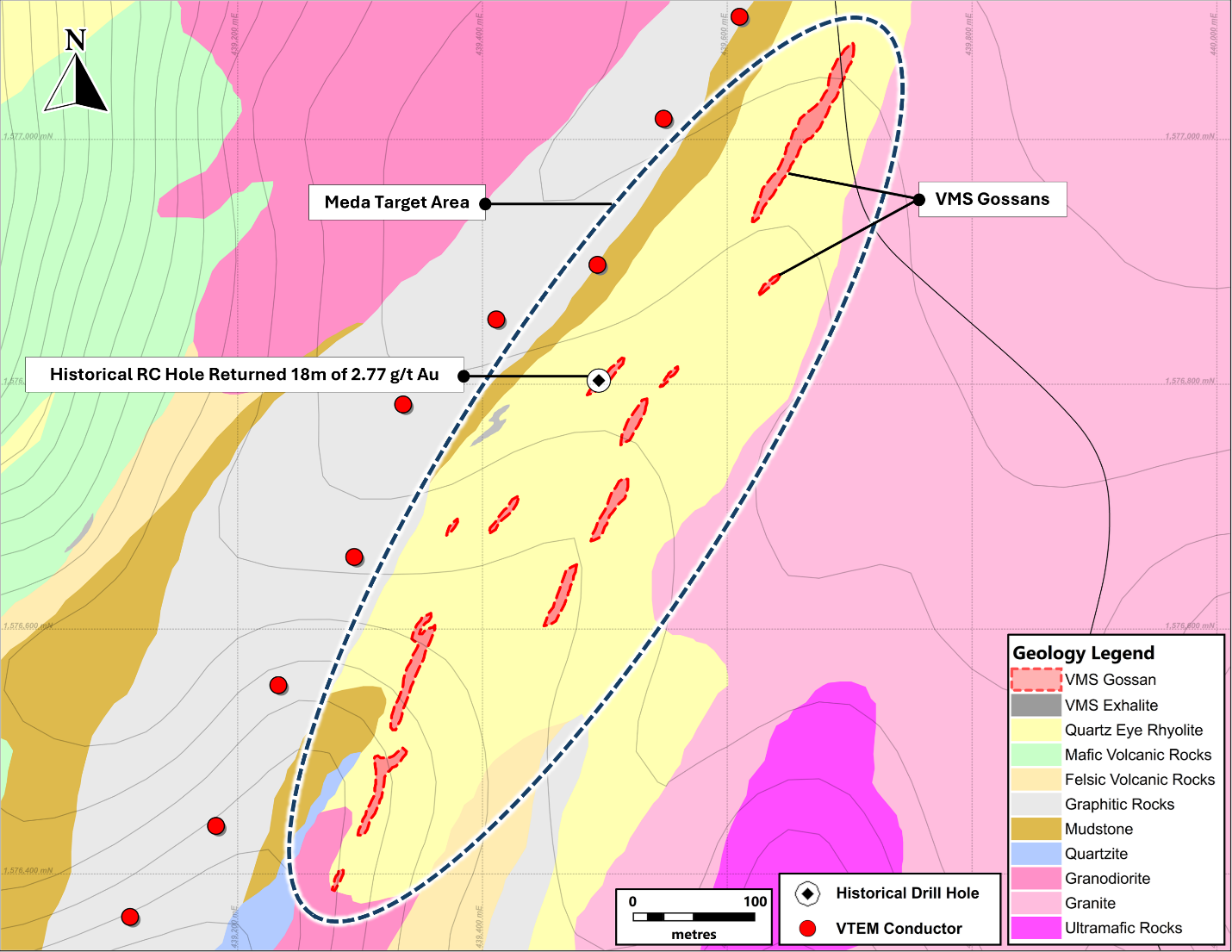Select the bottom-left VTEM conductor red dot
Image resolution: width=1232 pixels, height=952 pixels.
tap(129, 917)
